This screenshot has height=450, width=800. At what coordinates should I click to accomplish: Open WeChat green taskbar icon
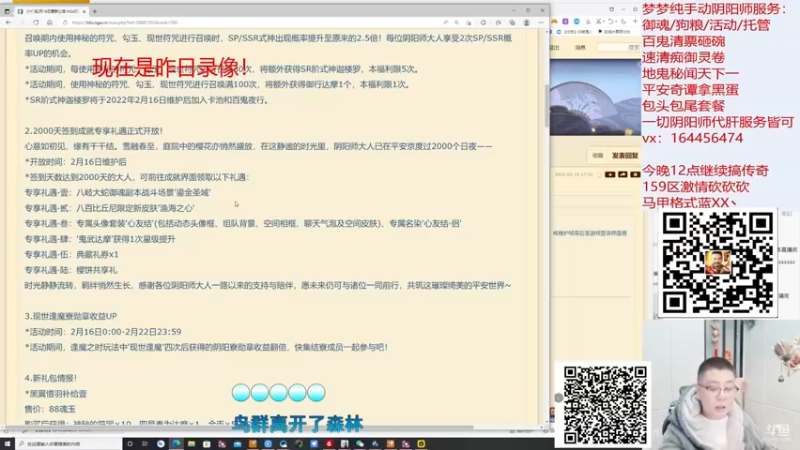360,444
